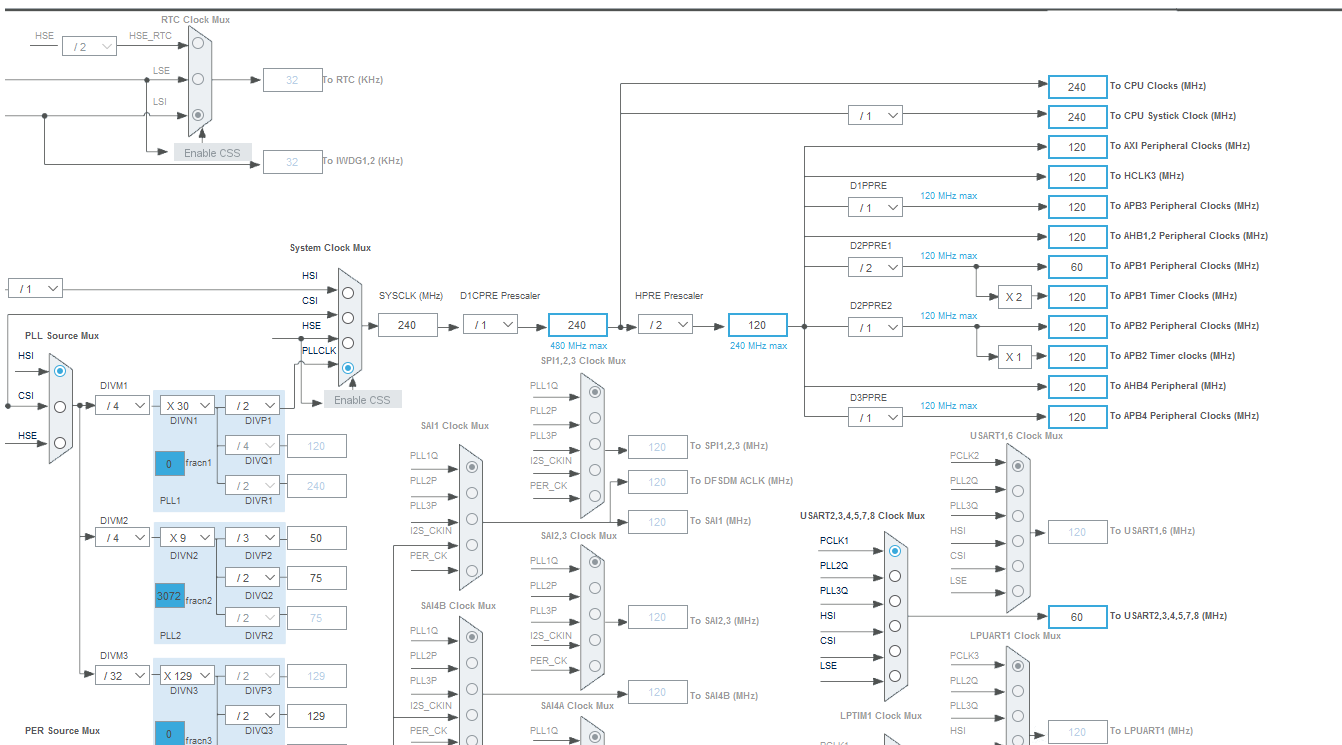Open the HSE_RTC /2 divider dropdown

[89, 45]
